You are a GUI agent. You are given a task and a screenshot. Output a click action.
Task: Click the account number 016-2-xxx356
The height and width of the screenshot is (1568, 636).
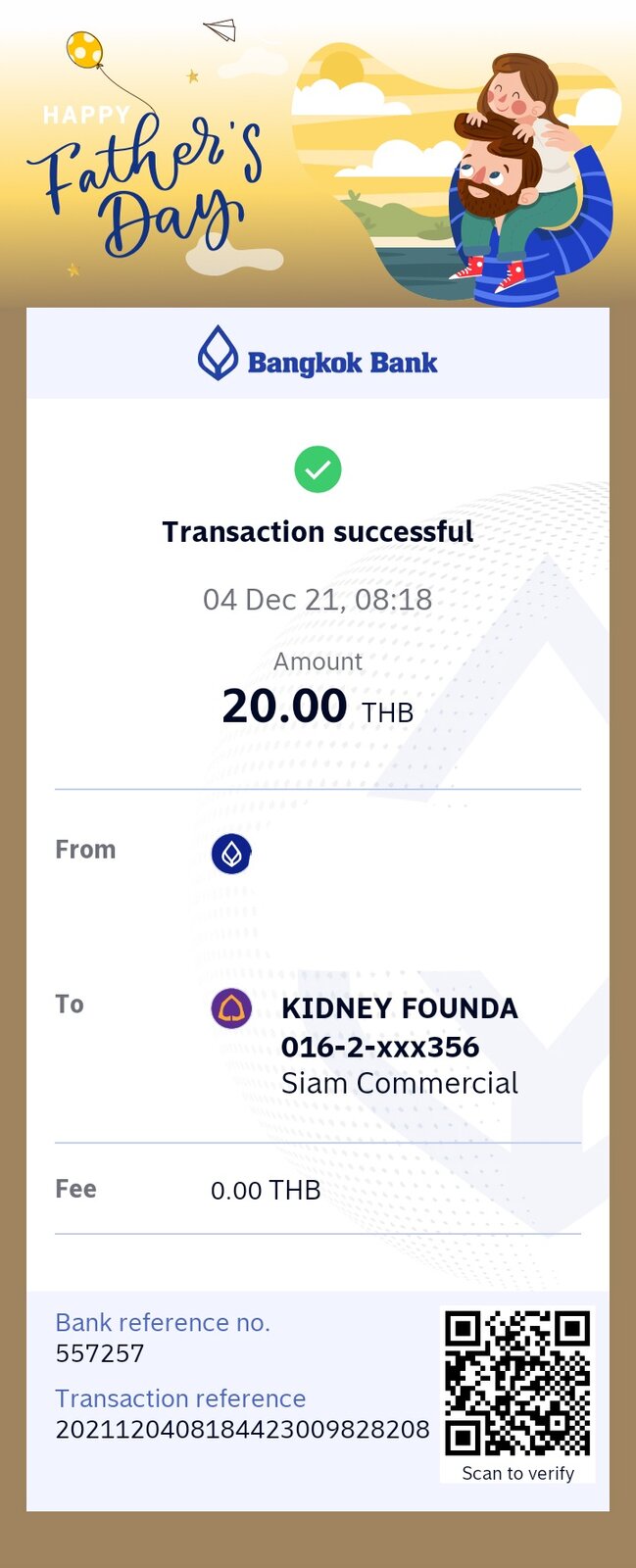pyautogui.click(x=380, y=1047)
